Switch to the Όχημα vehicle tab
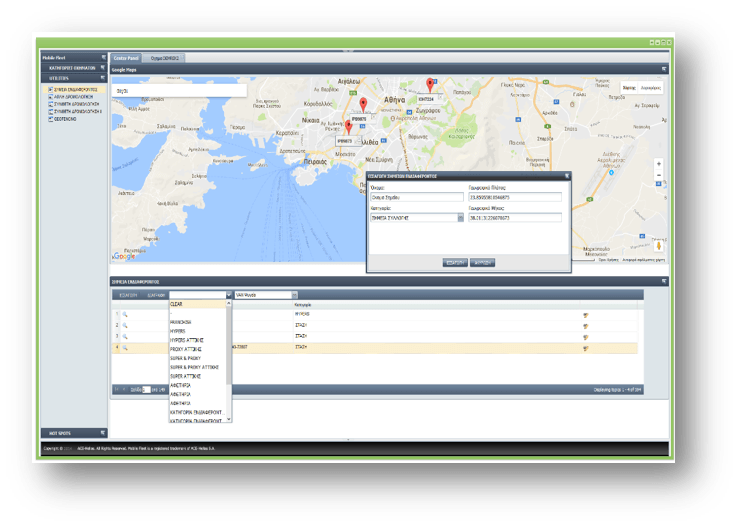 [x=164, y=58]
